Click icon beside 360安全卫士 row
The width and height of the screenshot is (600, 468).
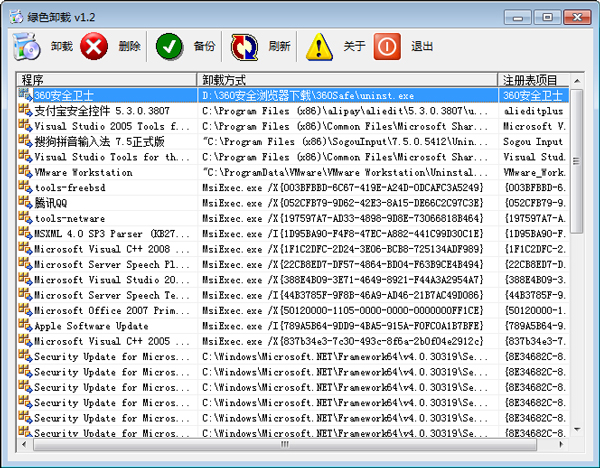[x=25, y=95]
